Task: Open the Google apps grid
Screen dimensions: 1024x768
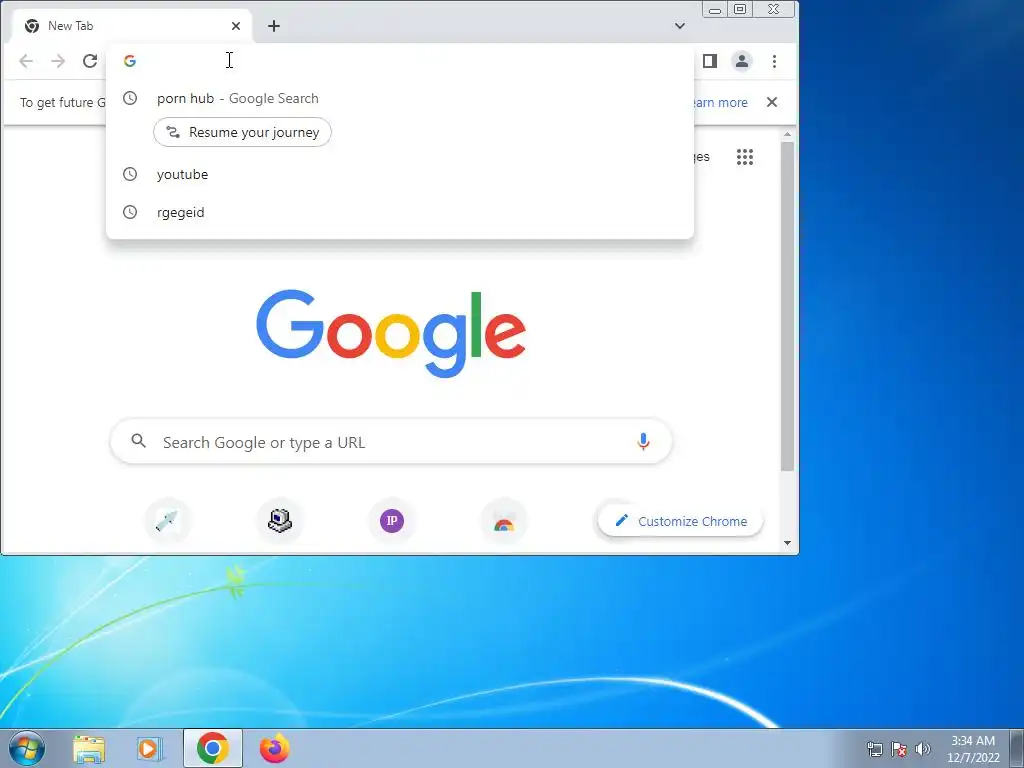Action: 745,157
